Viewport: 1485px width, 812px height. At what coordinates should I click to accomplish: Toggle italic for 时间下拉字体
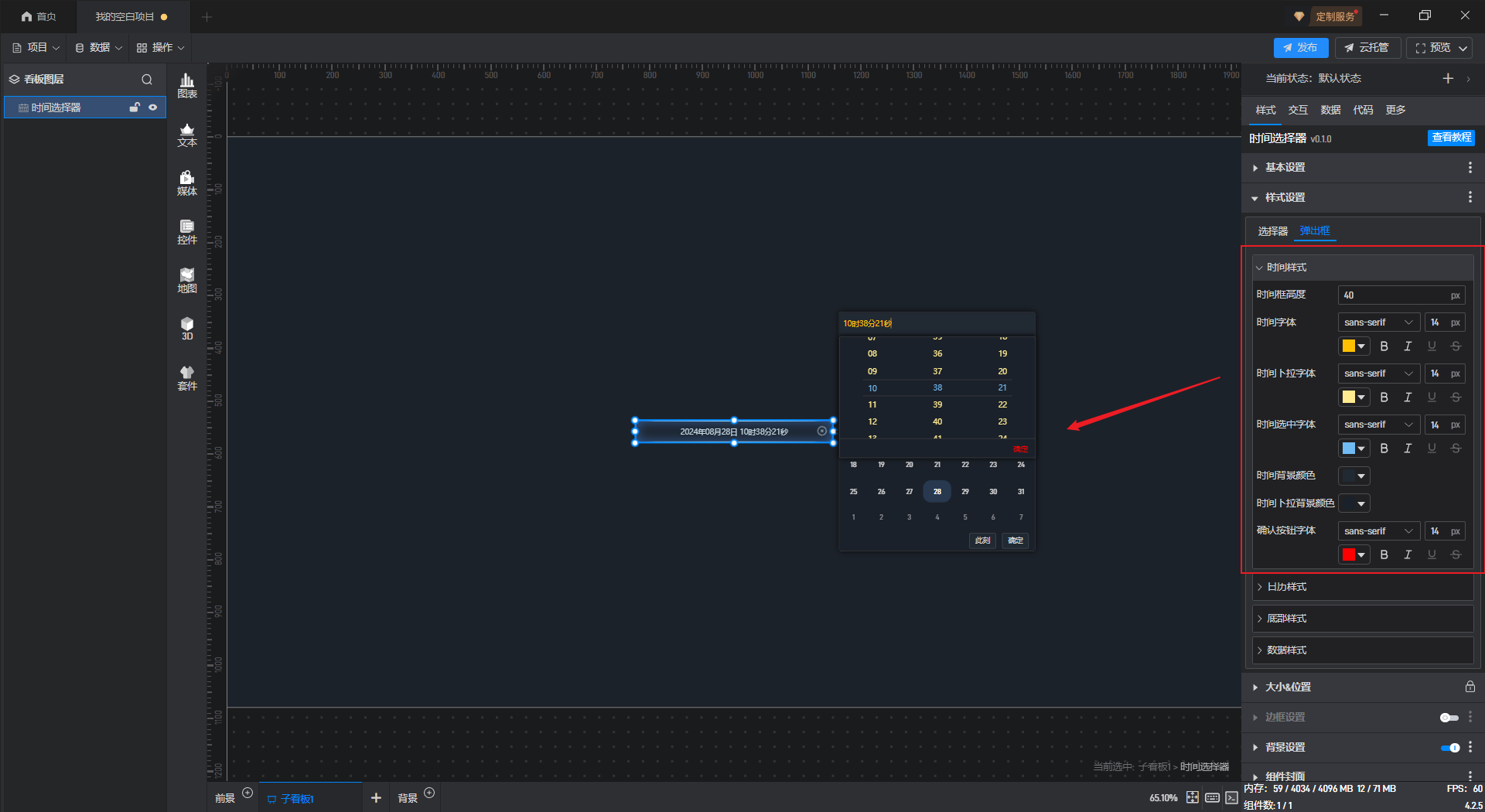pos(1408,397)
